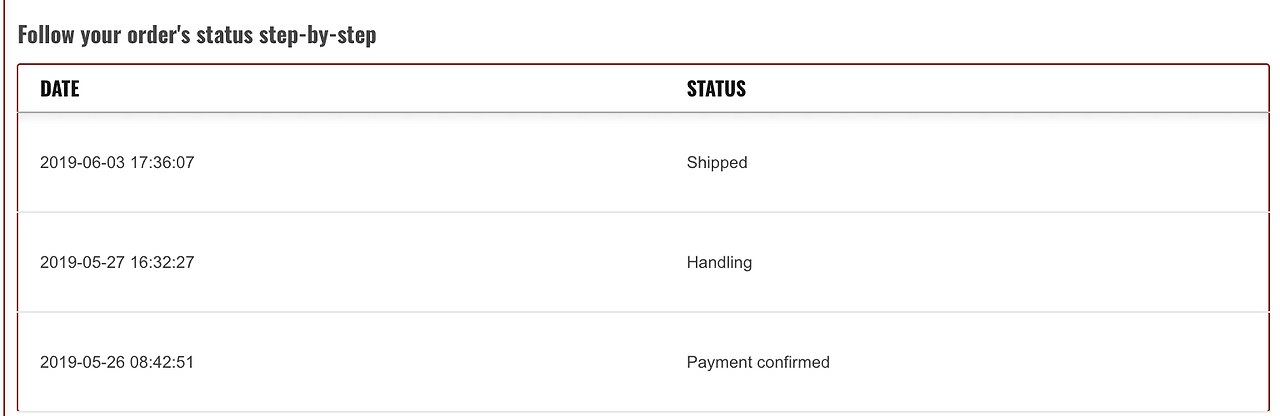1280x416 pixels.
Task: Click the middle of the Shipped row
Action: 642,162
